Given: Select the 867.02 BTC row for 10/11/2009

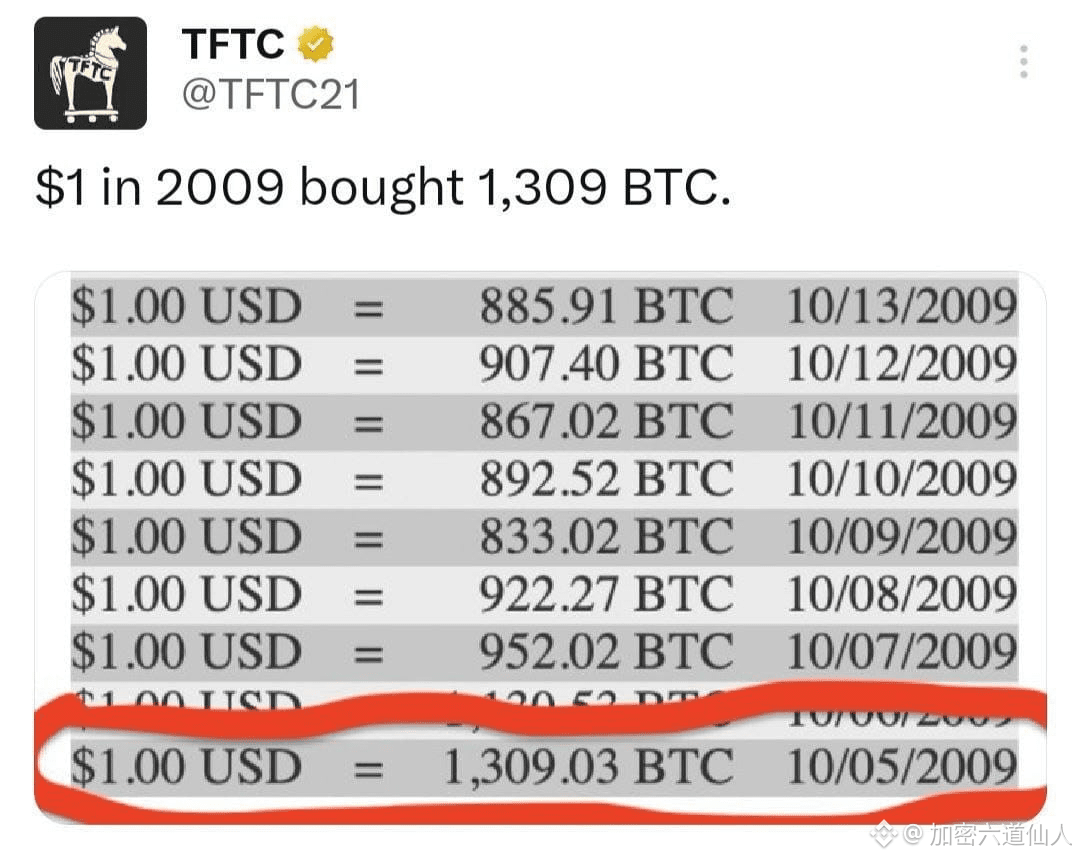Looking at the screenshot, I should (540, 420).
